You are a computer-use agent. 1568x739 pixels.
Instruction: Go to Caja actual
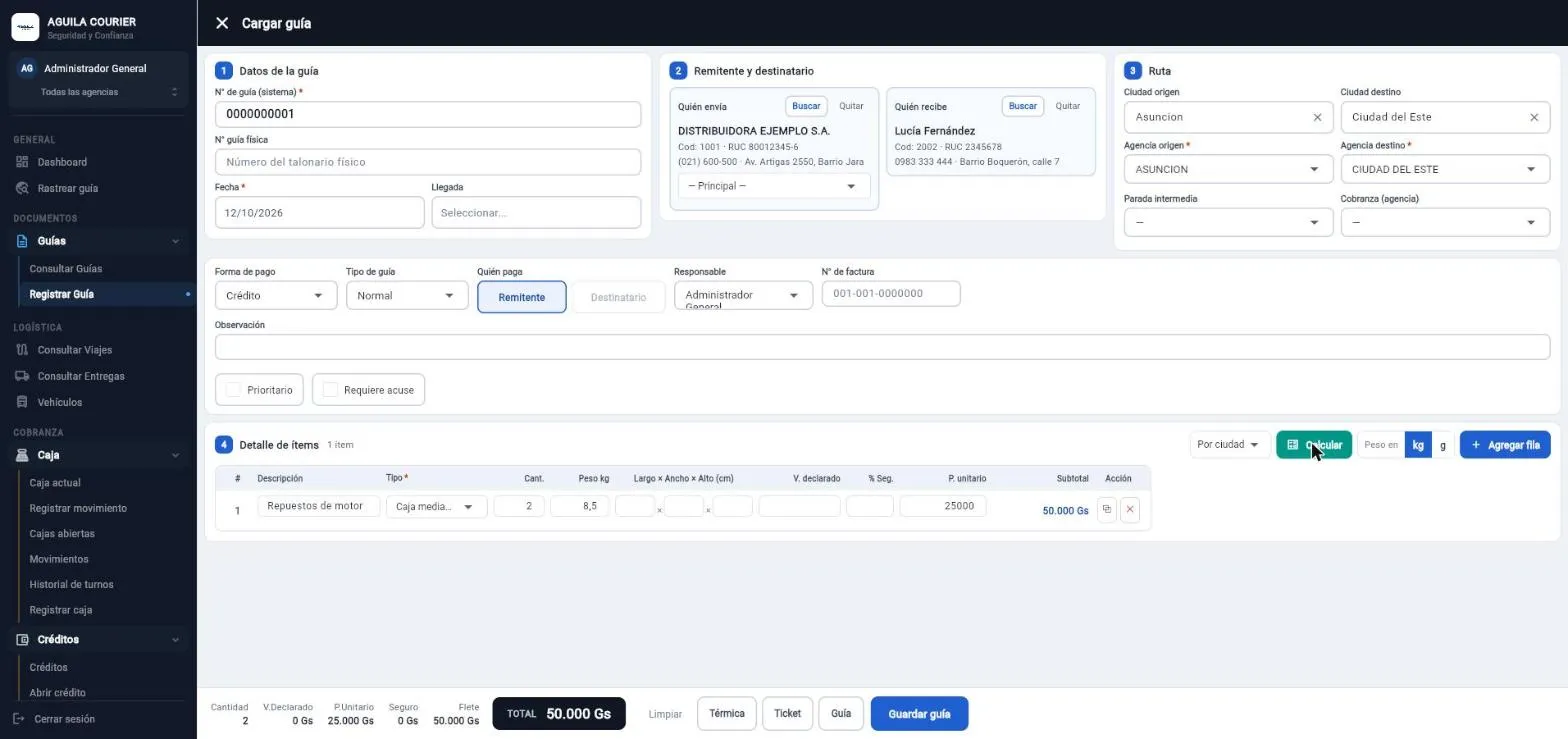pyautogui.click(x=55, y=483)
